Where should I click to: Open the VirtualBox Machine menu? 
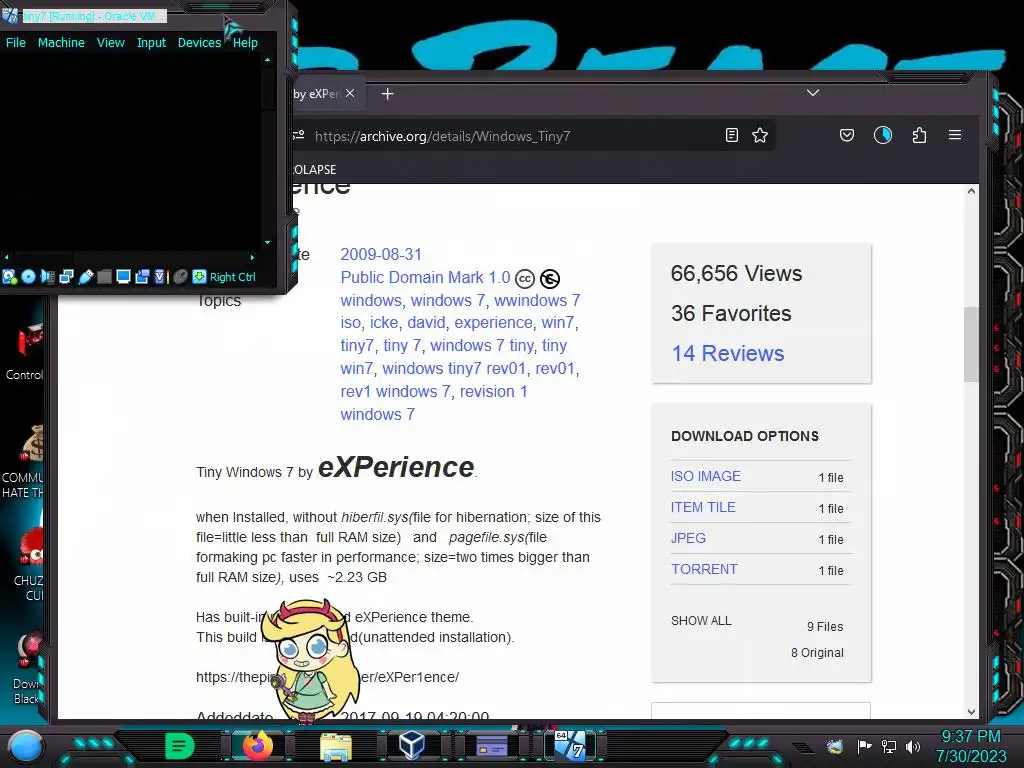pyautogui.click(x=61, y=42)
